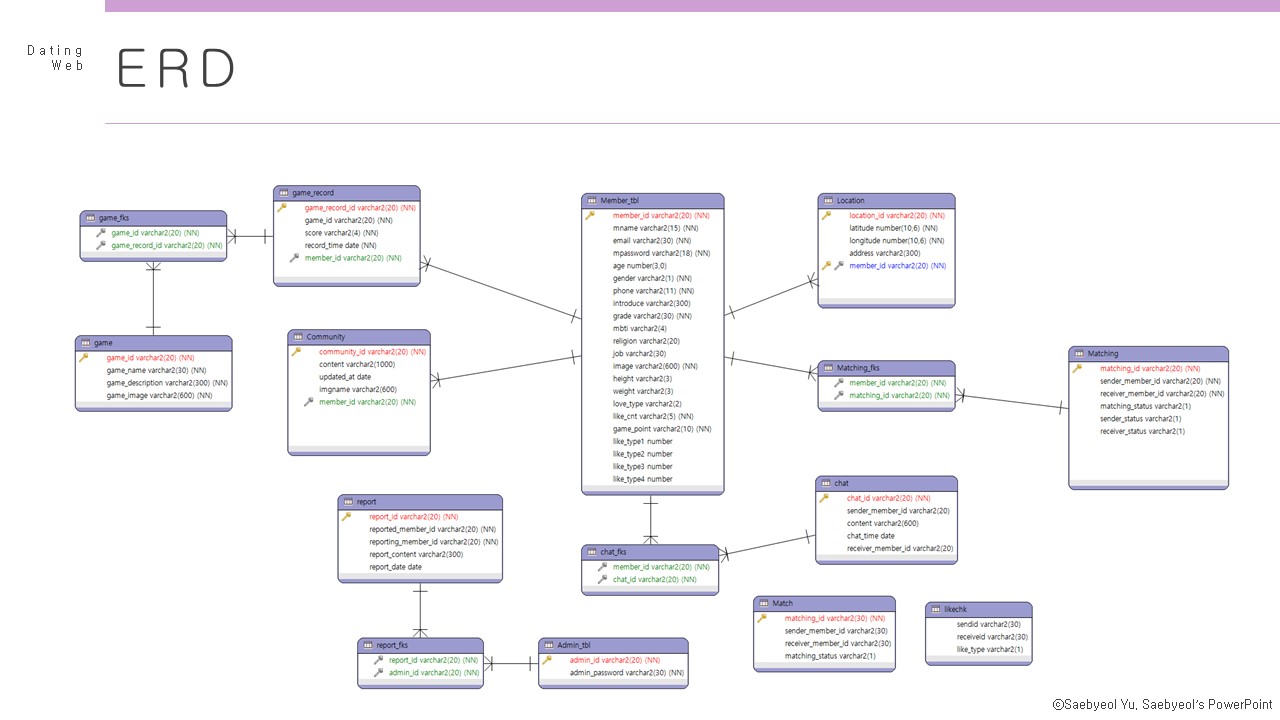1280x720 pixels.
Task: Click primary key icon beside admin_id in Admin_tbl
Action: tap(547, 660)
